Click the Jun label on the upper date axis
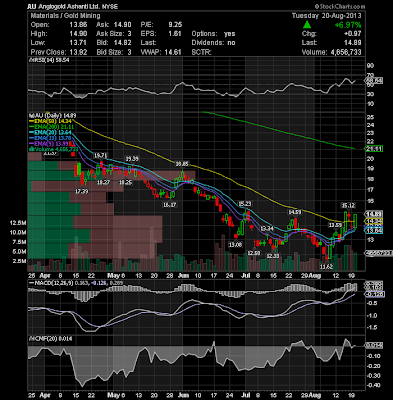 [183, 276]
